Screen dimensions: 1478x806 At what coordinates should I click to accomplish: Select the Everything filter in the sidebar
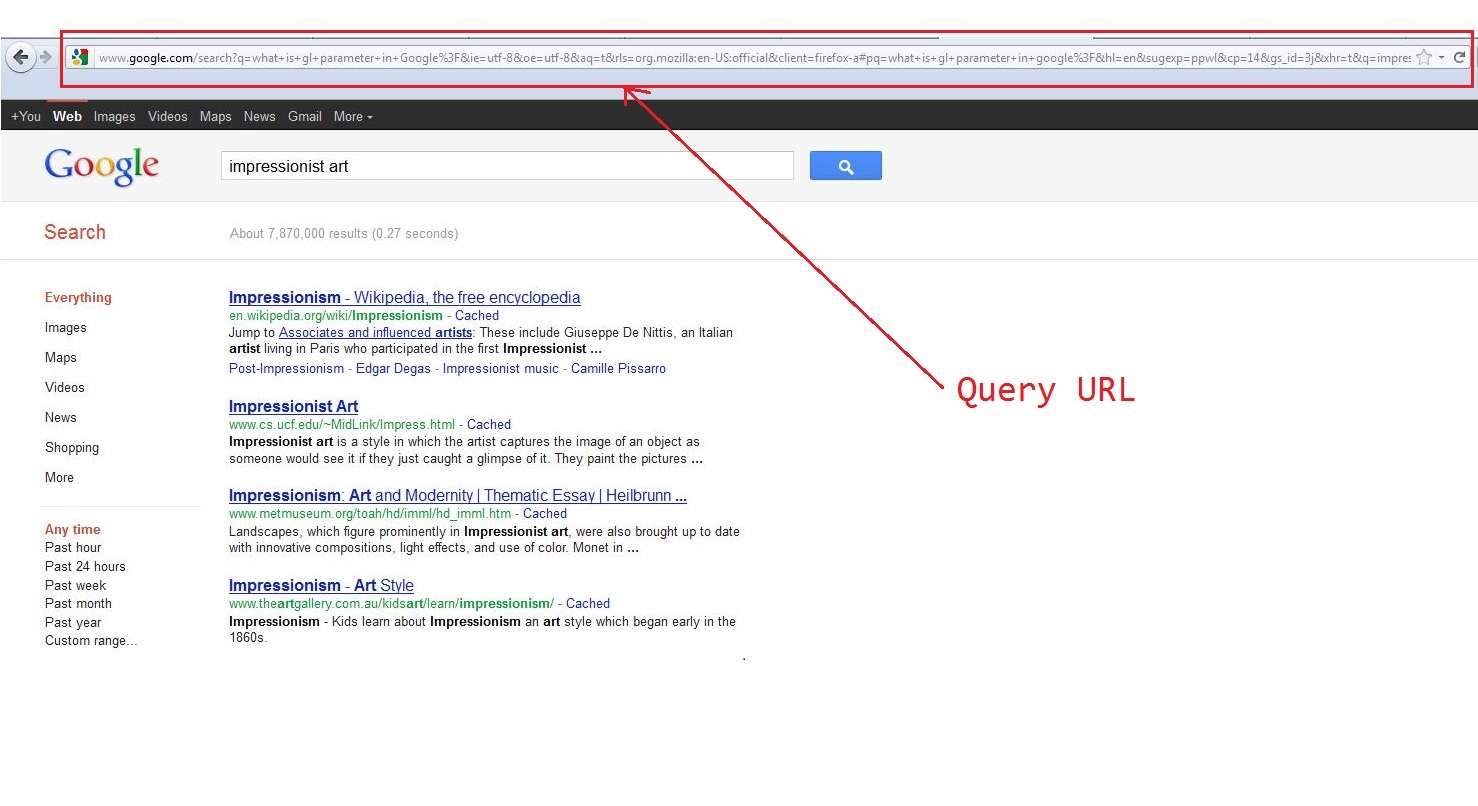coord(78,298)
